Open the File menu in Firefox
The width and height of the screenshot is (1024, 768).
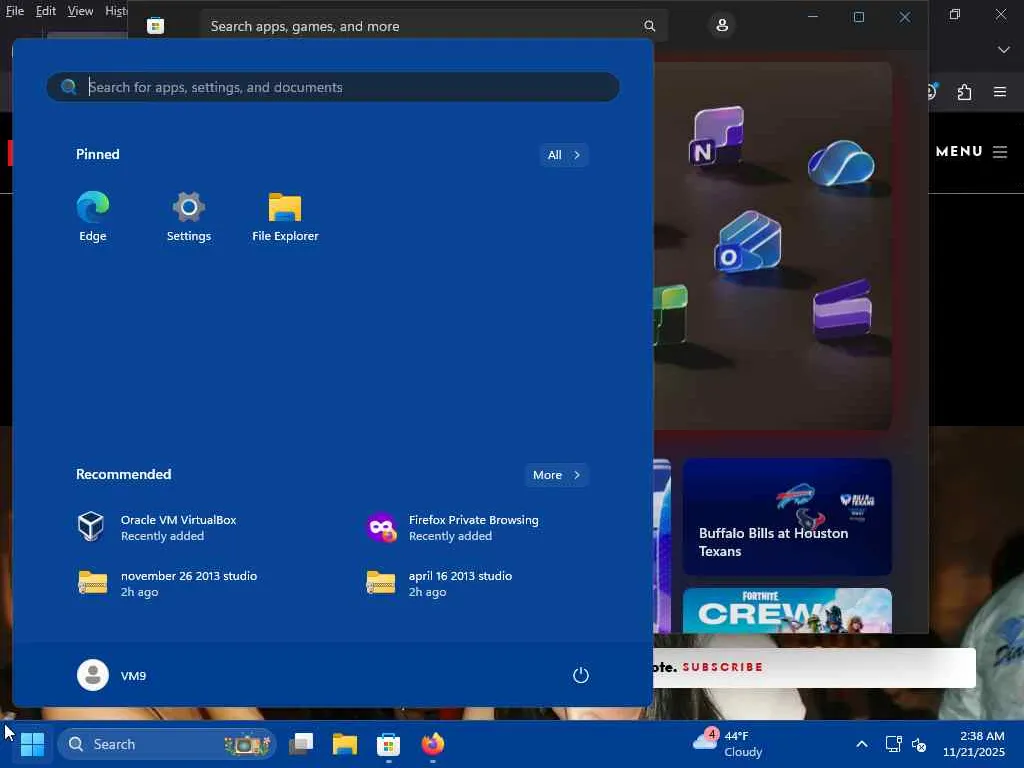[14, 11]
